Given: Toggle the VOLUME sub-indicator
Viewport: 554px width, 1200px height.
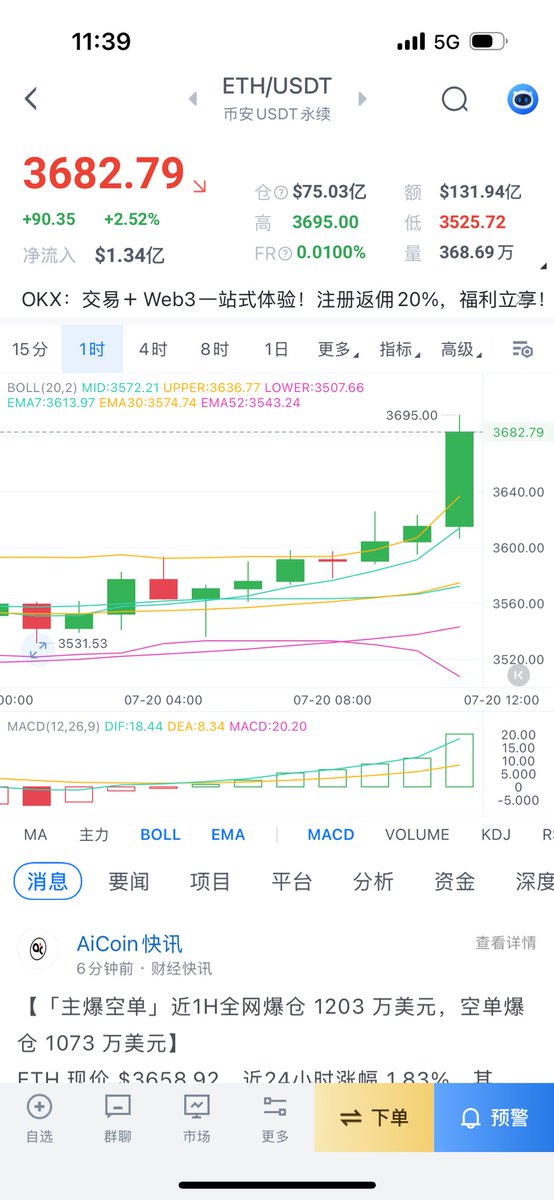Looking at the screenshot, I should 417,834.
